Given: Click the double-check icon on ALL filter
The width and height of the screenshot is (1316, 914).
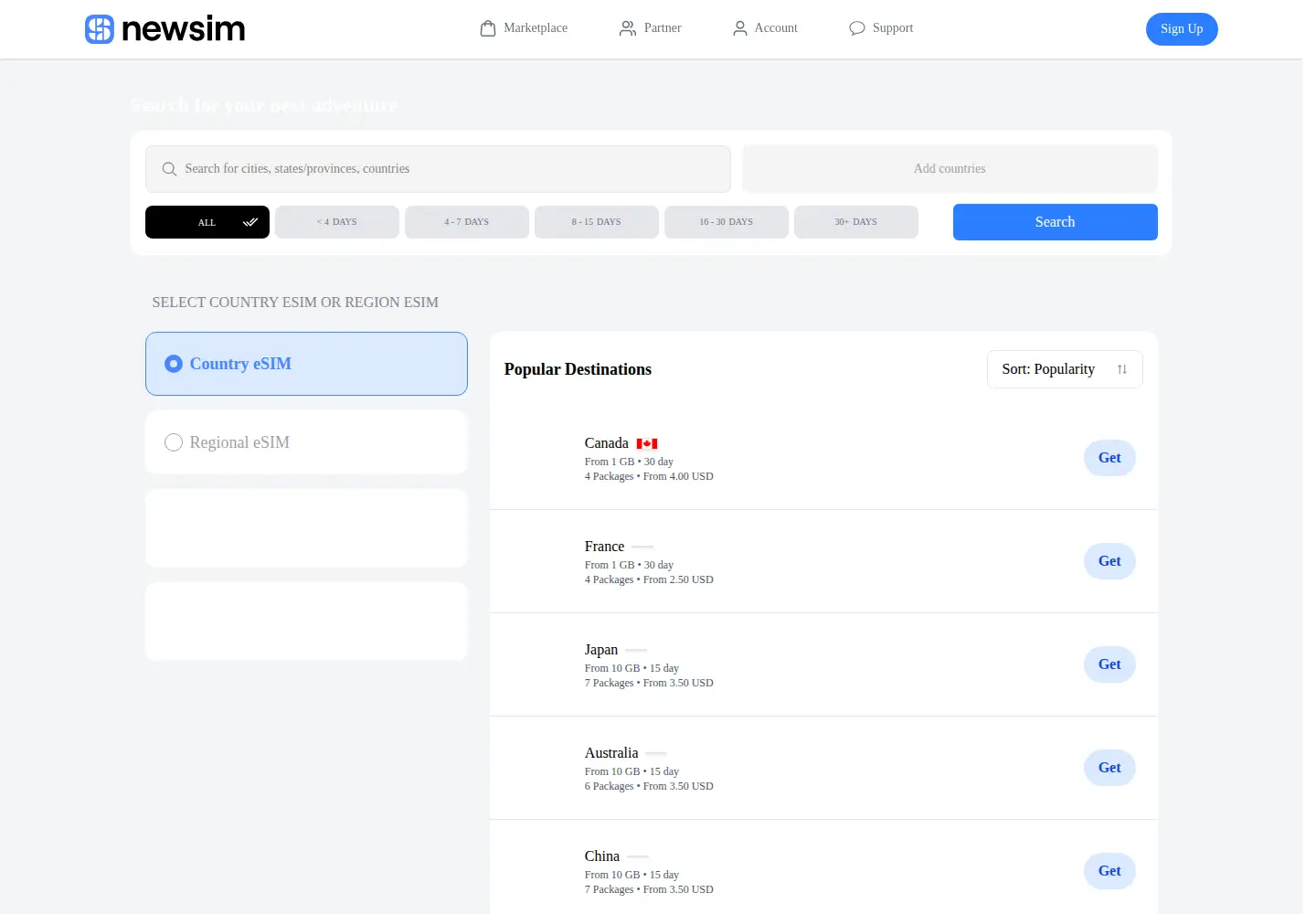Looking at the screenshot, I should pyautogui.click(x=249, y=222).
